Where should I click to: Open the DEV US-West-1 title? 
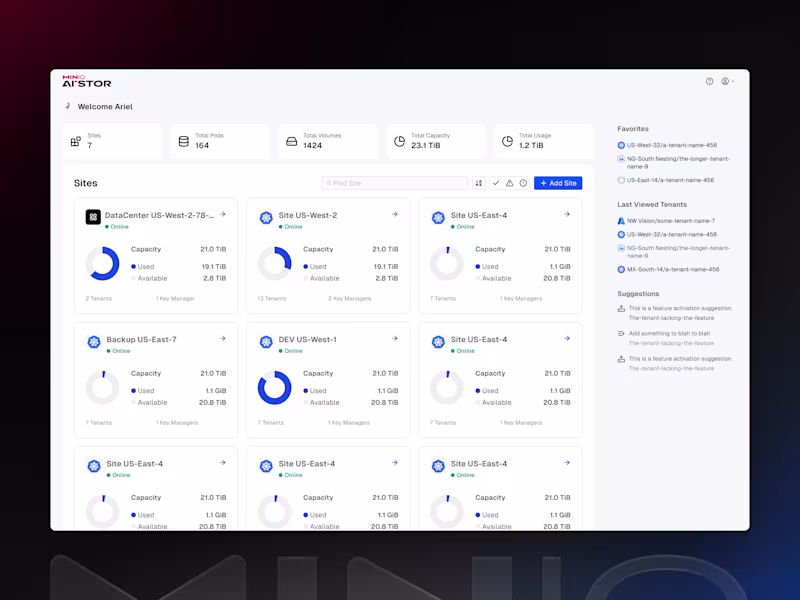tap(308, 339)
